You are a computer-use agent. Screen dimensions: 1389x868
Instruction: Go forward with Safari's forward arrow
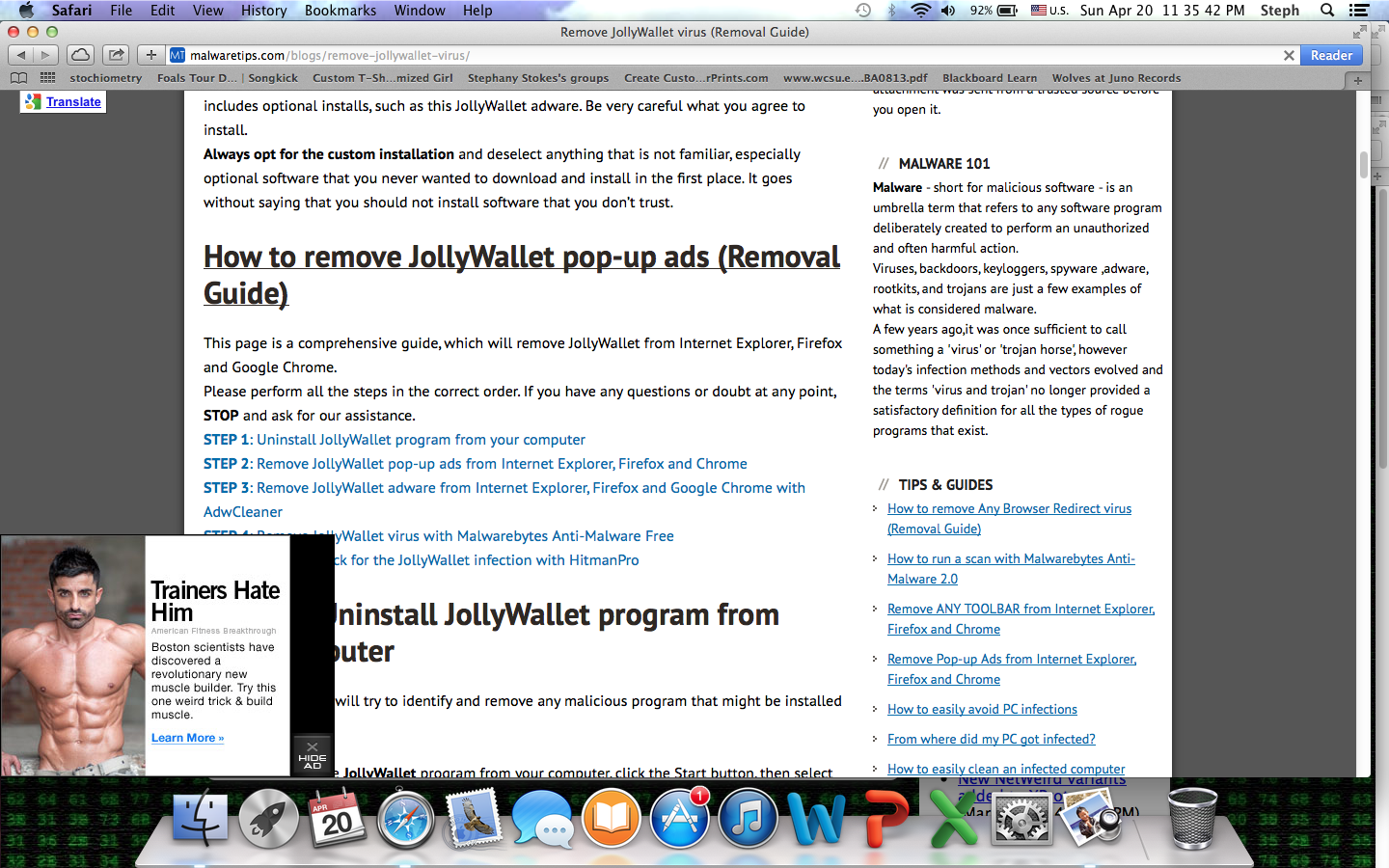[45, 55]
